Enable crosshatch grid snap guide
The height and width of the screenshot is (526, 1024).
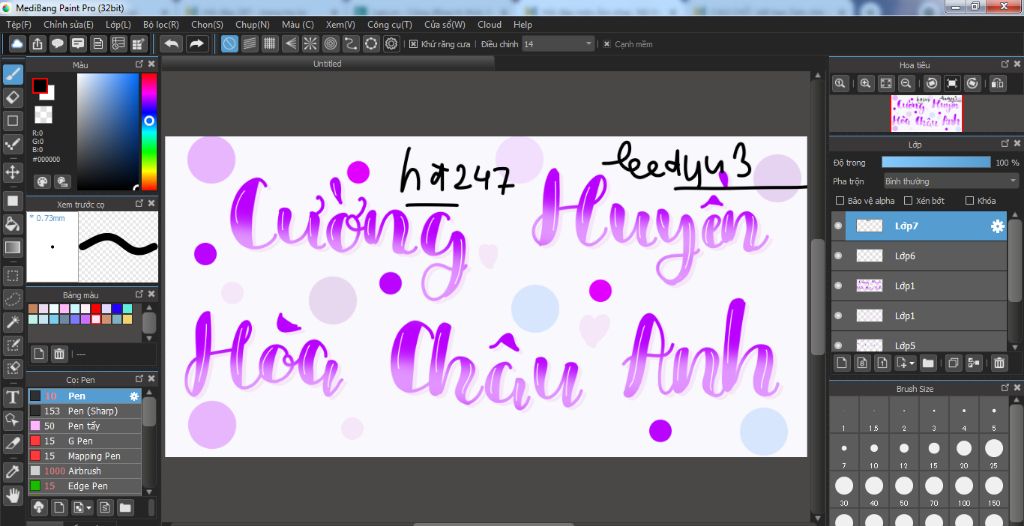pos(270,44)
